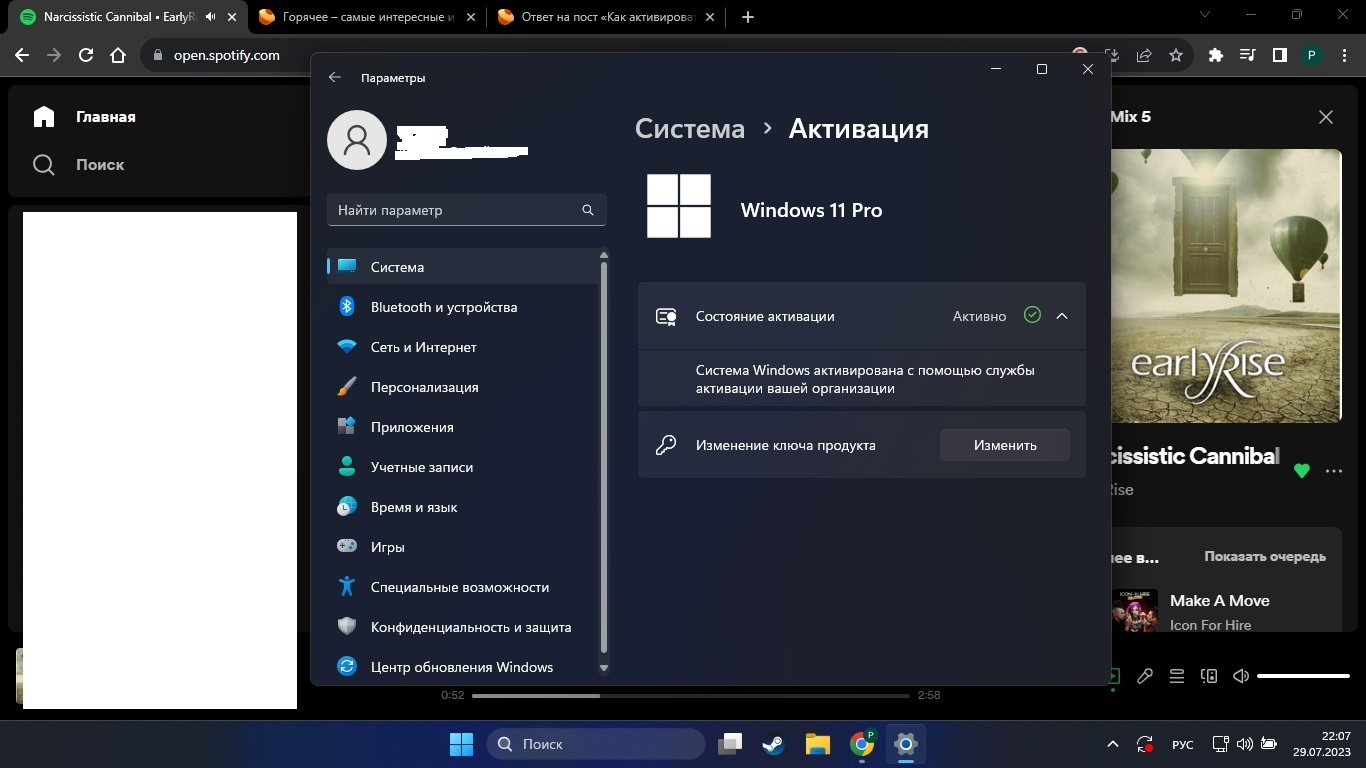Click the magnifier icon in Settings search

click(588, 210)
